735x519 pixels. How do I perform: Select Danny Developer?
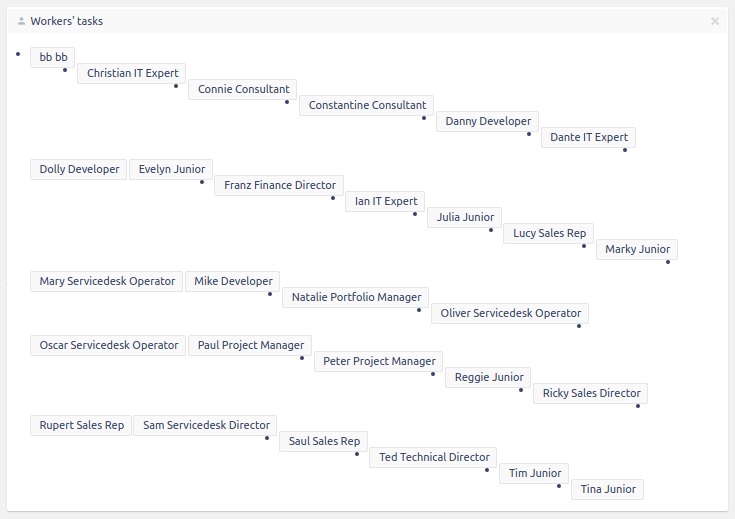point(488,121)
